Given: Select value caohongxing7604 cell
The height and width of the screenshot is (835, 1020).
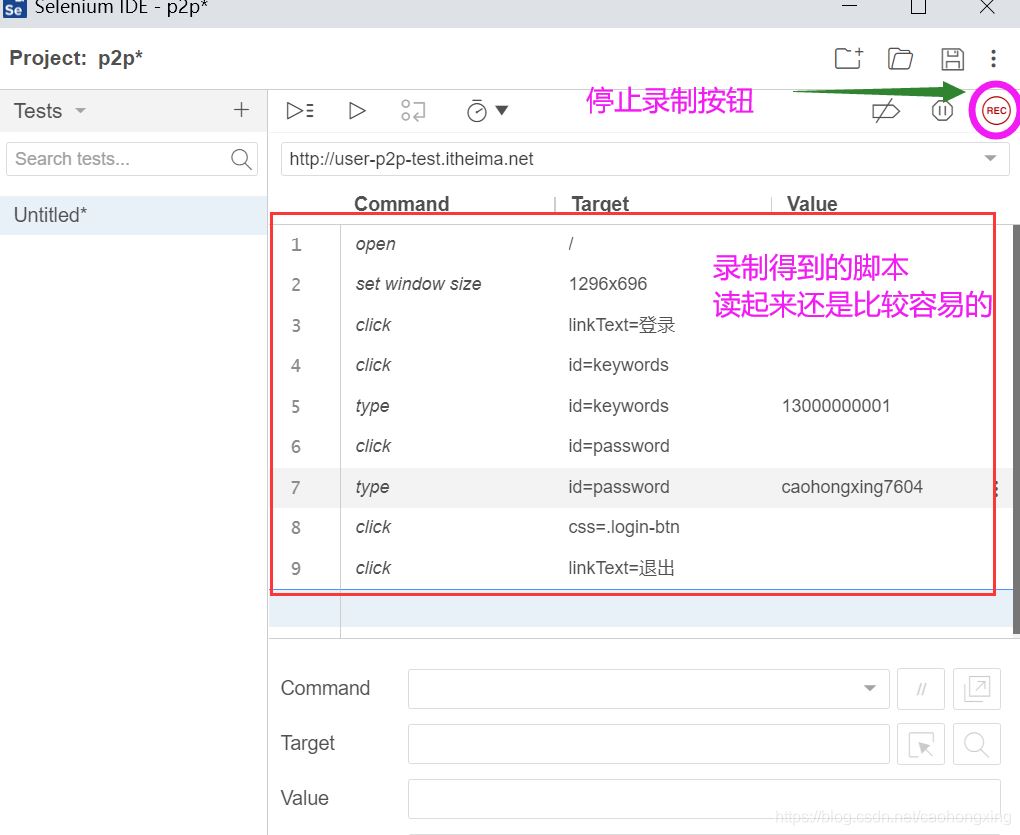Looking at the screenshot, I should pyautogui.click(x=852, y=487).
